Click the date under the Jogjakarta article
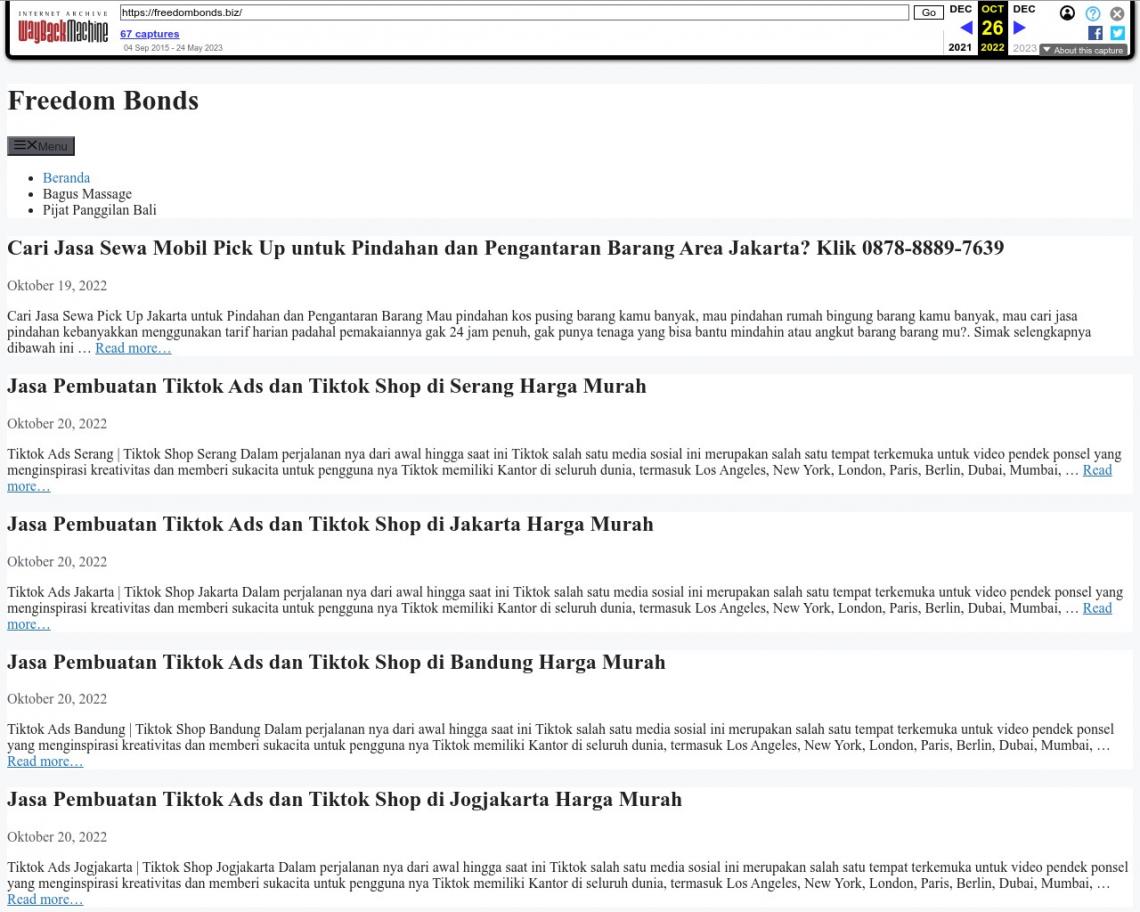 (x=57, y=837)
